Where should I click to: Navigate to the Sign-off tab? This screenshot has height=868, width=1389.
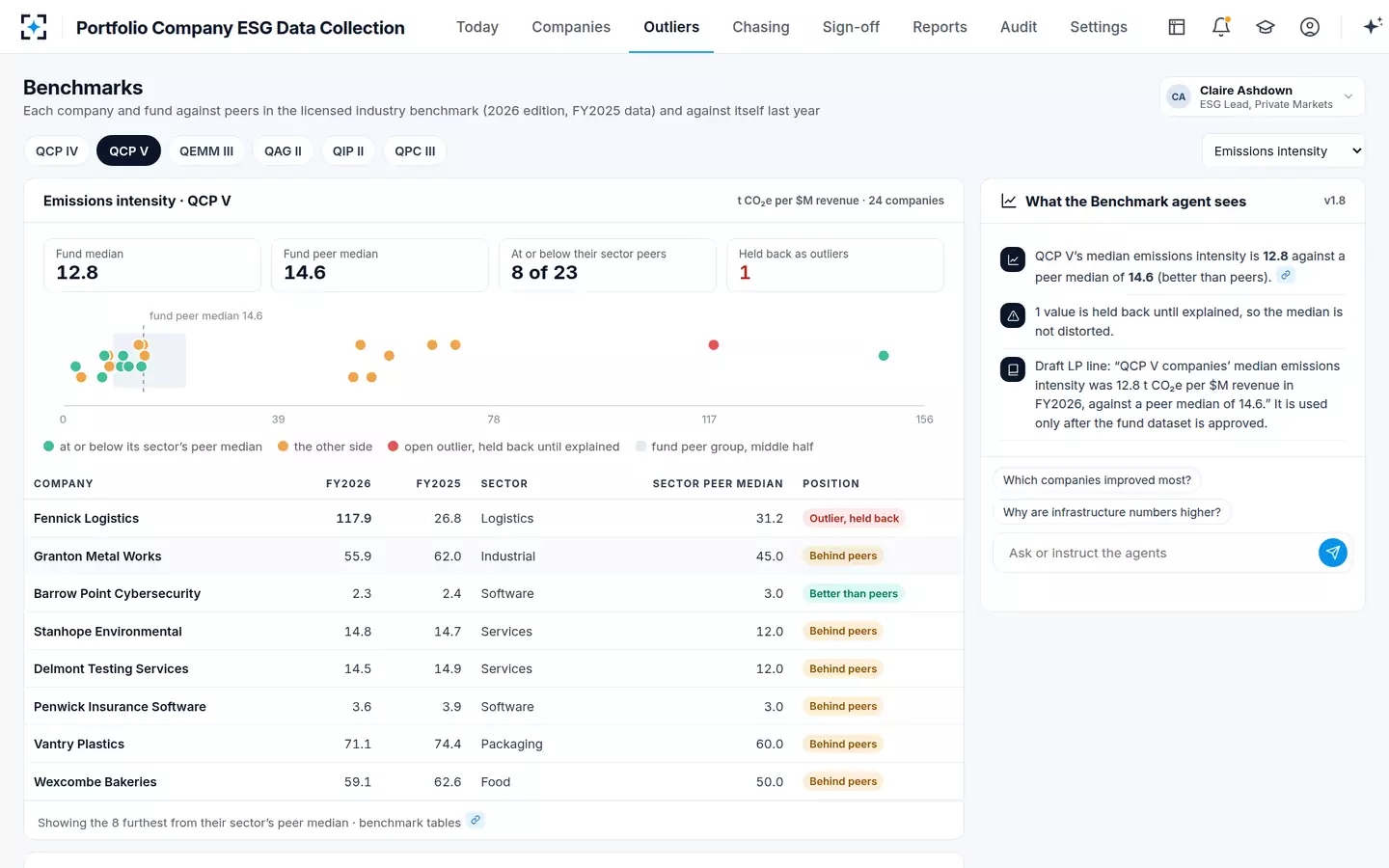point(851,27)
